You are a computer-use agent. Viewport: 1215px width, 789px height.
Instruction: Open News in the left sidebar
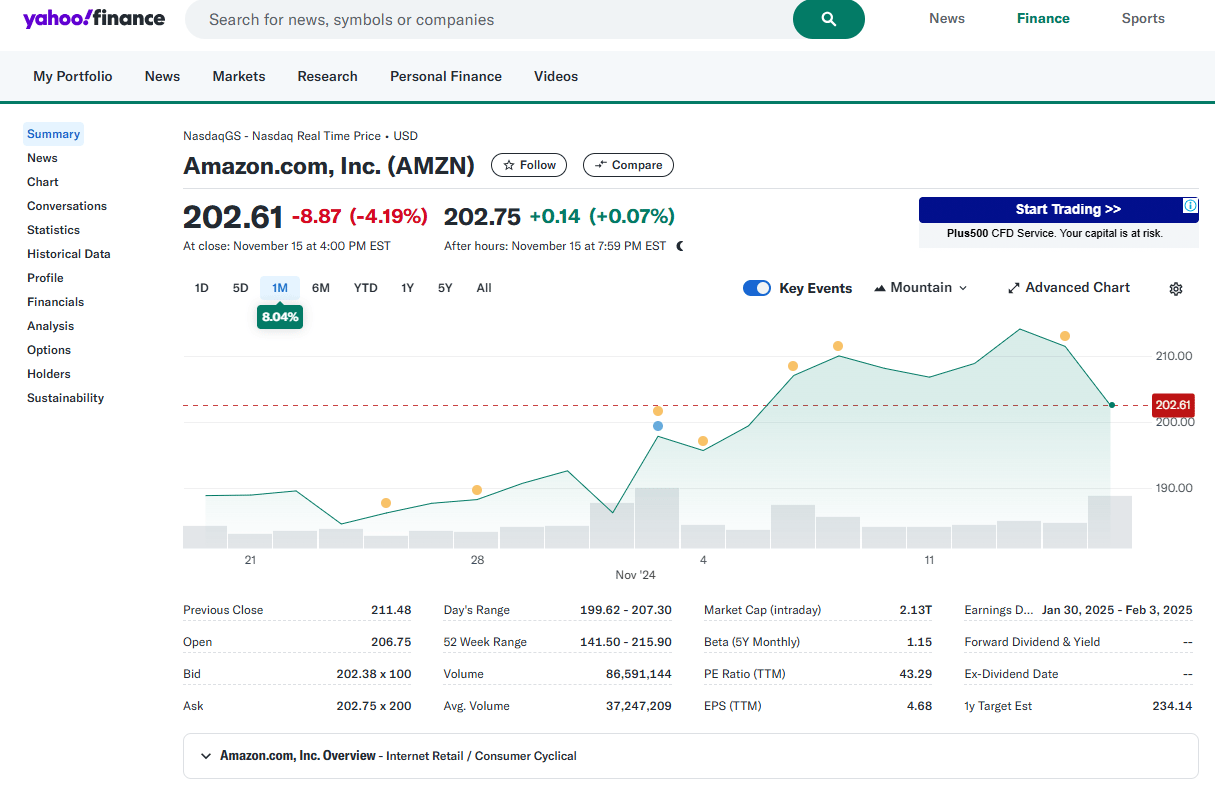pyautogui.click(x=42, y=158)
